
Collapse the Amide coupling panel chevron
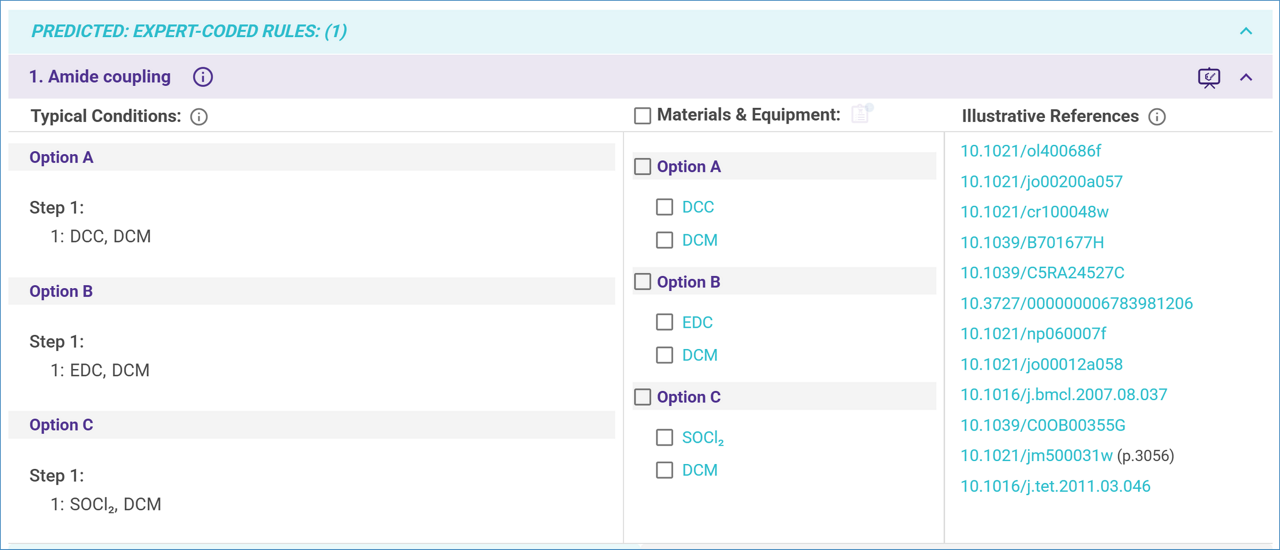coord(1246,78)
